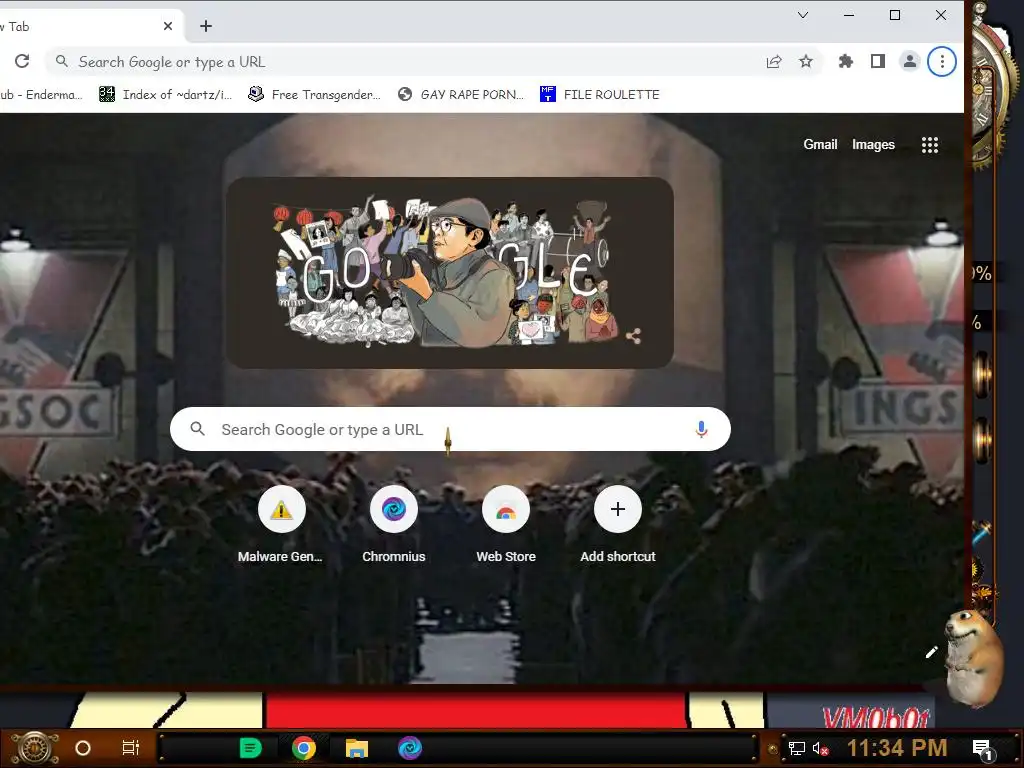Open Cortana circle on the taskbar
This screenshot has width=1024, height=768.
click(83, 748)
